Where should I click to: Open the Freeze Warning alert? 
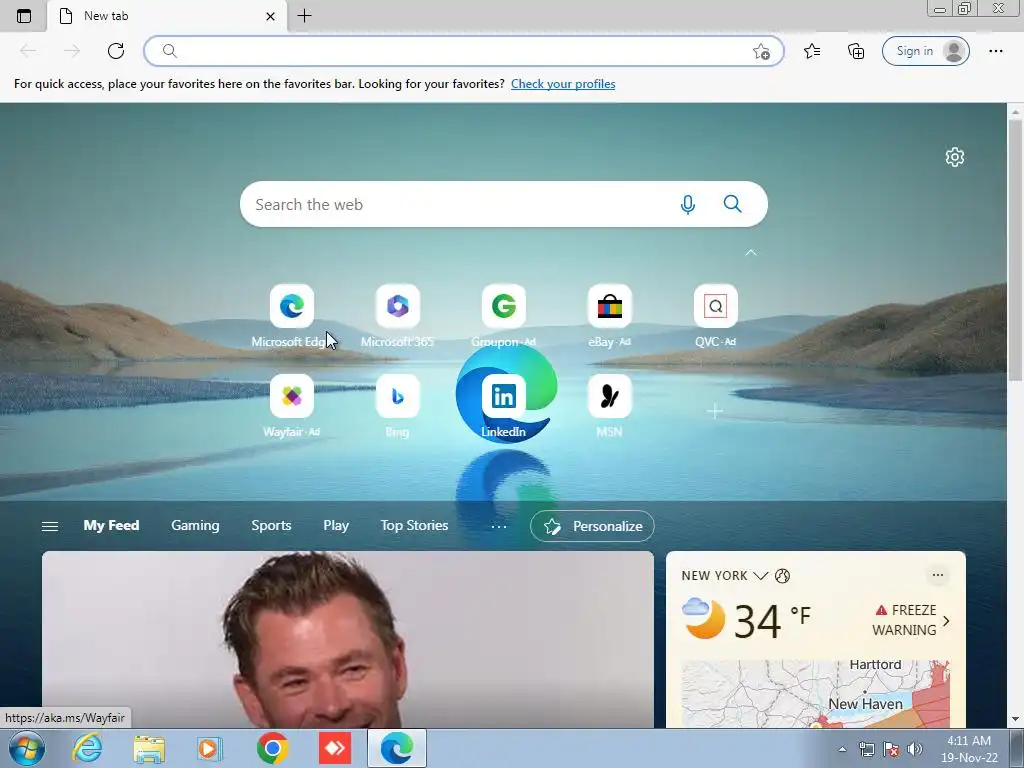pos(912,620)
